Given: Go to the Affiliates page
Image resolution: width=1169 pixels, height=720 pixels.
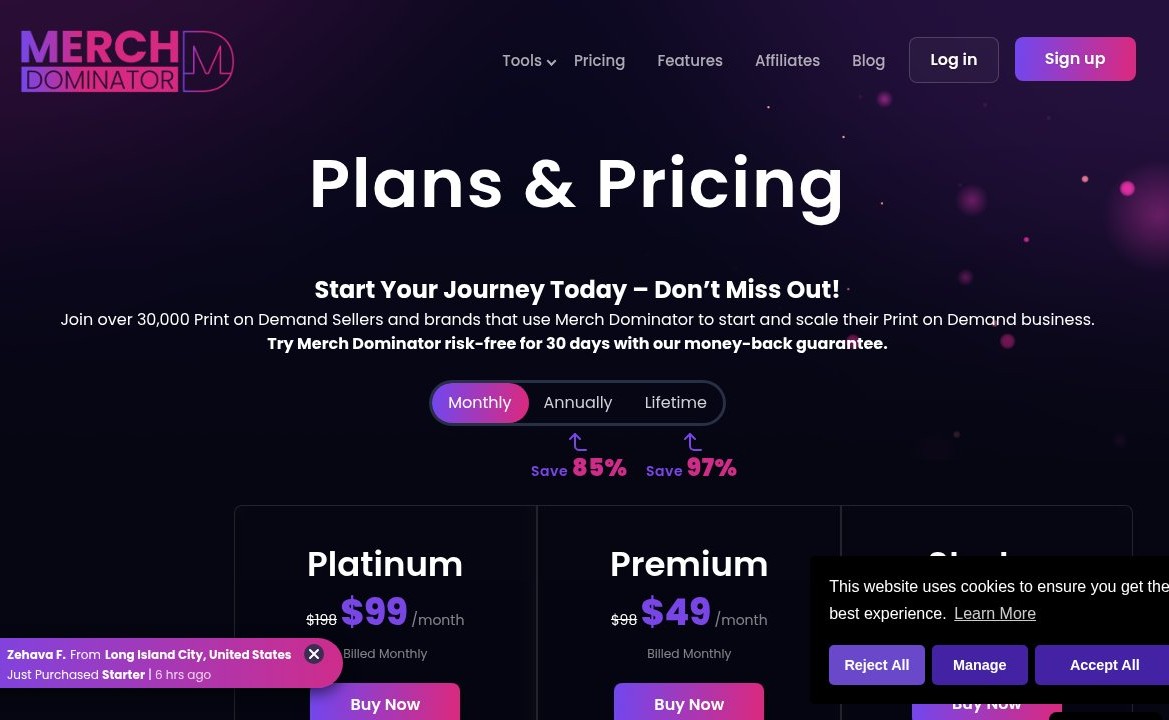Looking at the screenshot, I should [x=787, y=60].
